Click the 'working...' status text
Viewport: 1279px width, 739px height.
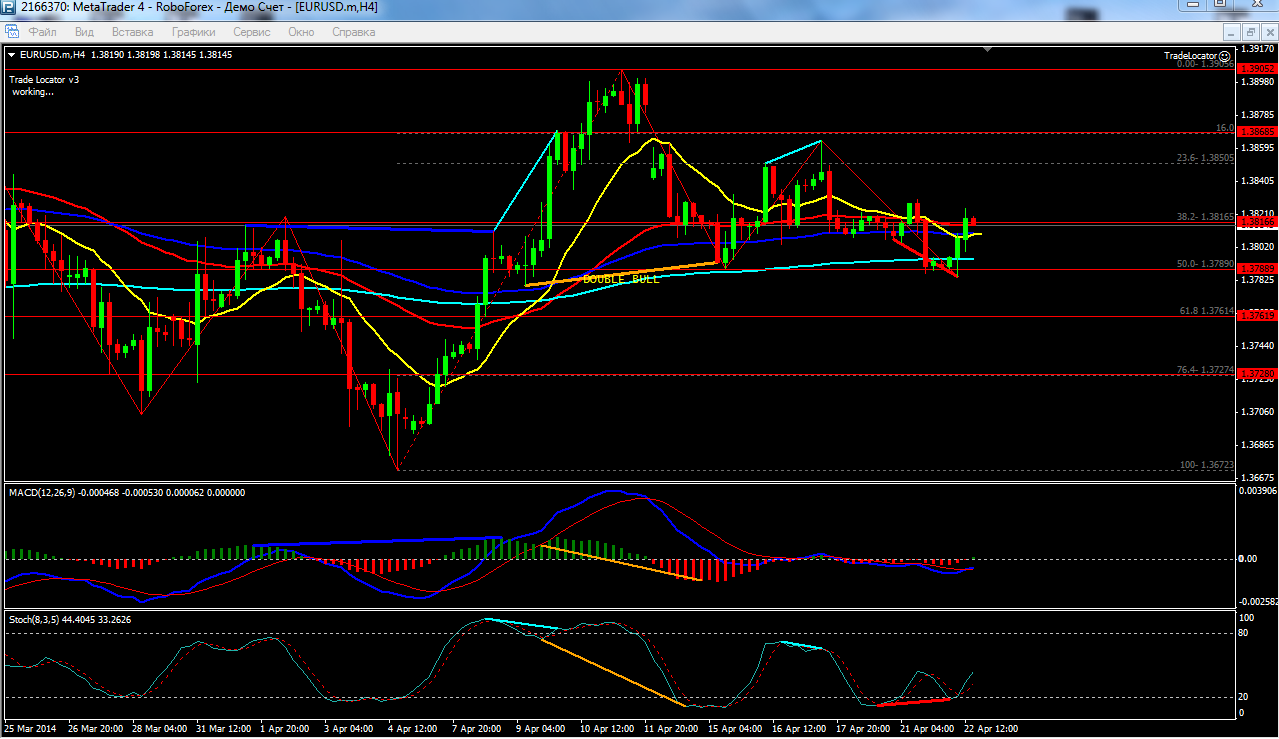click(x=33, y=91)
